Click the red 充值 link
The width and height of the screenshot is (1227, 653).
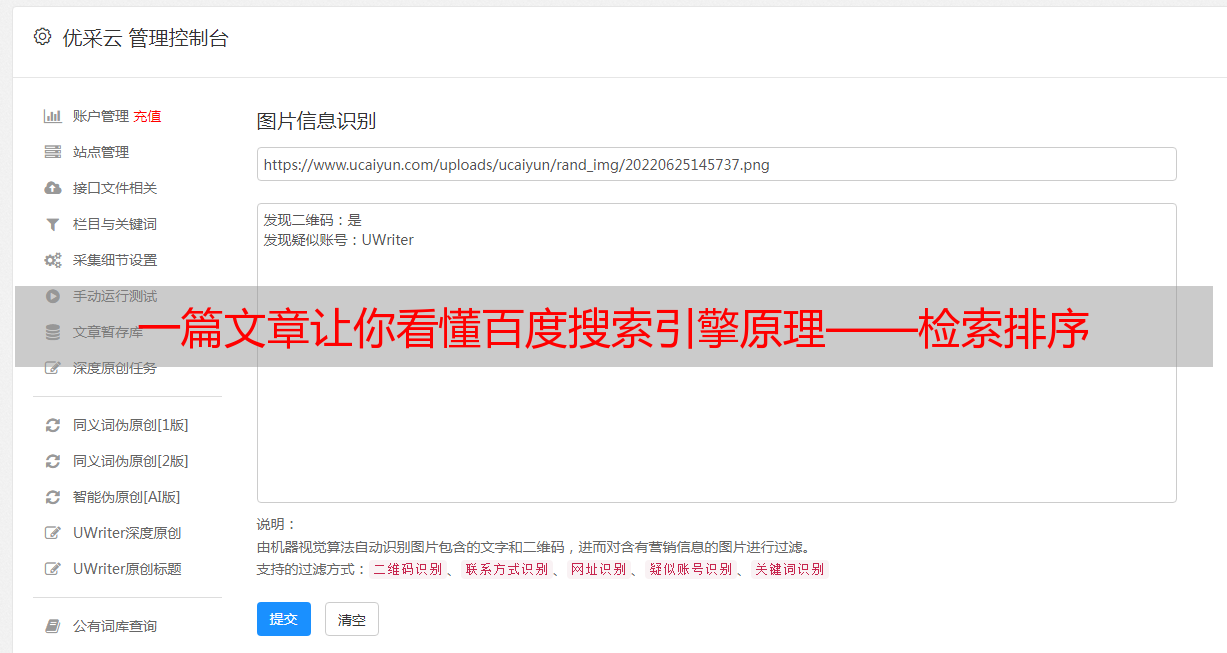[x=147, y=116]
